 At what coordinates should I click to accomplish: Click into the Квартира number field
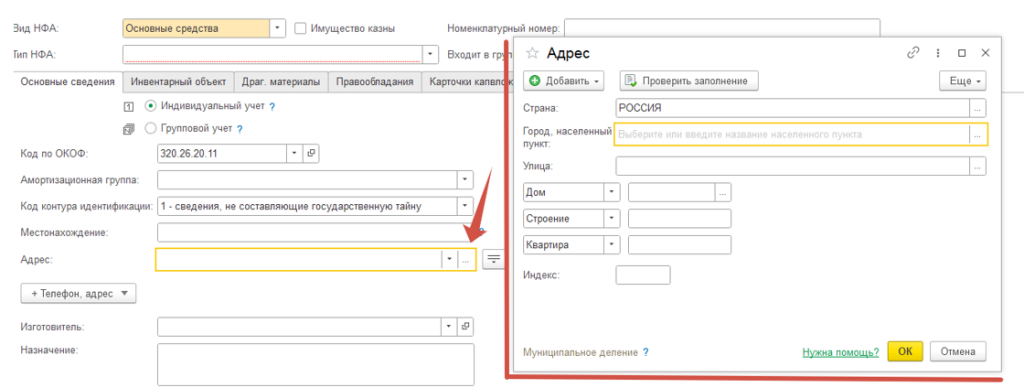pyautogui.click(x=679, y=245)
